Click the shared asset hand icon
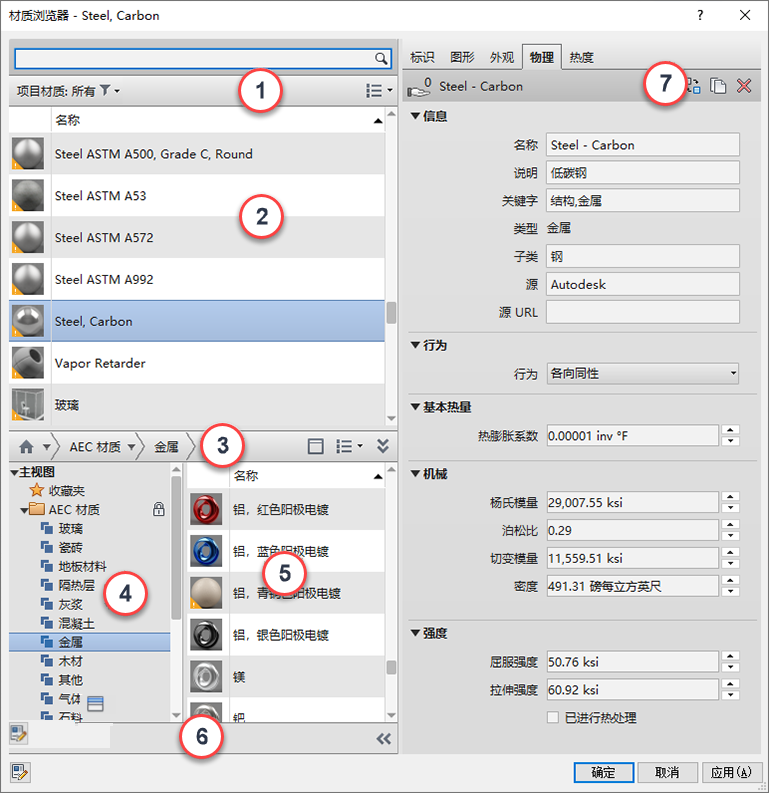 [419, 87]
